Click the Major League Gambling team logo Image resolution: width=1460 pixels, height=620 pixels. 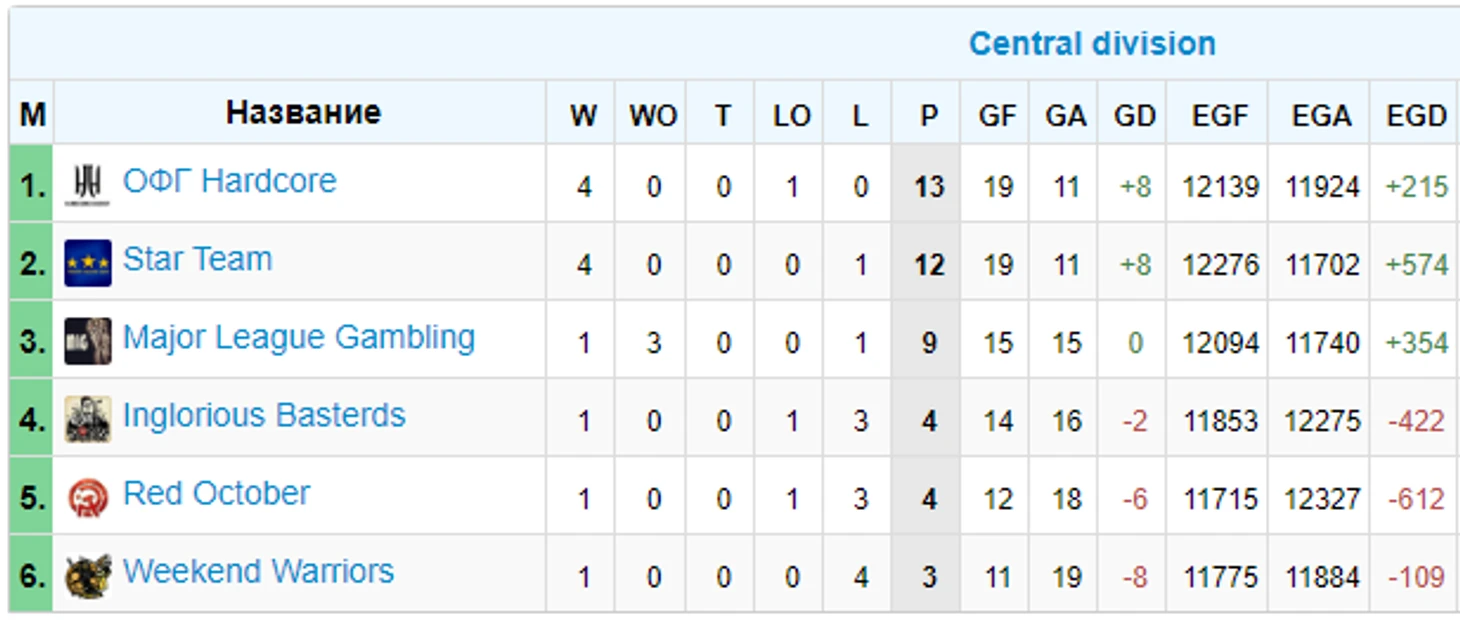click(88, 341)
